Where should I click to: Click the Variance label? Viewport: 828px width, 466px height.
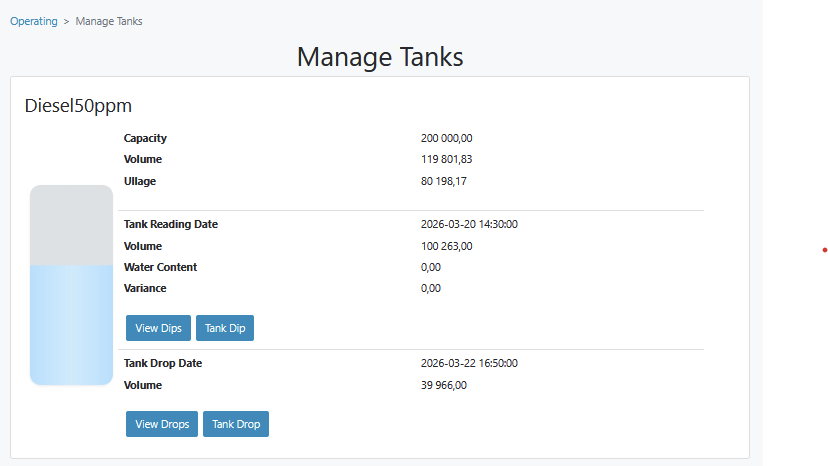[x=145, y=288]
